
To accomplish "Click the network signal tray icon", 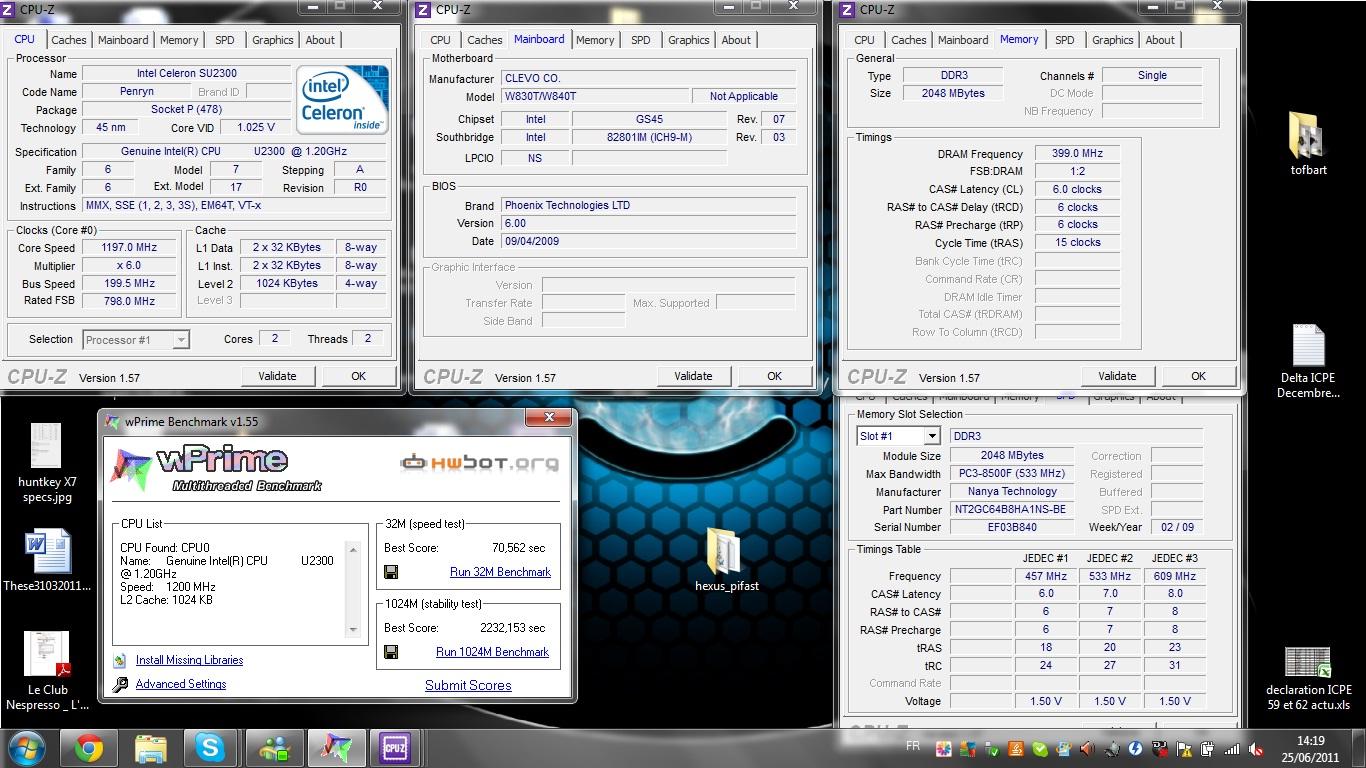I will [x=1232, y=749].
